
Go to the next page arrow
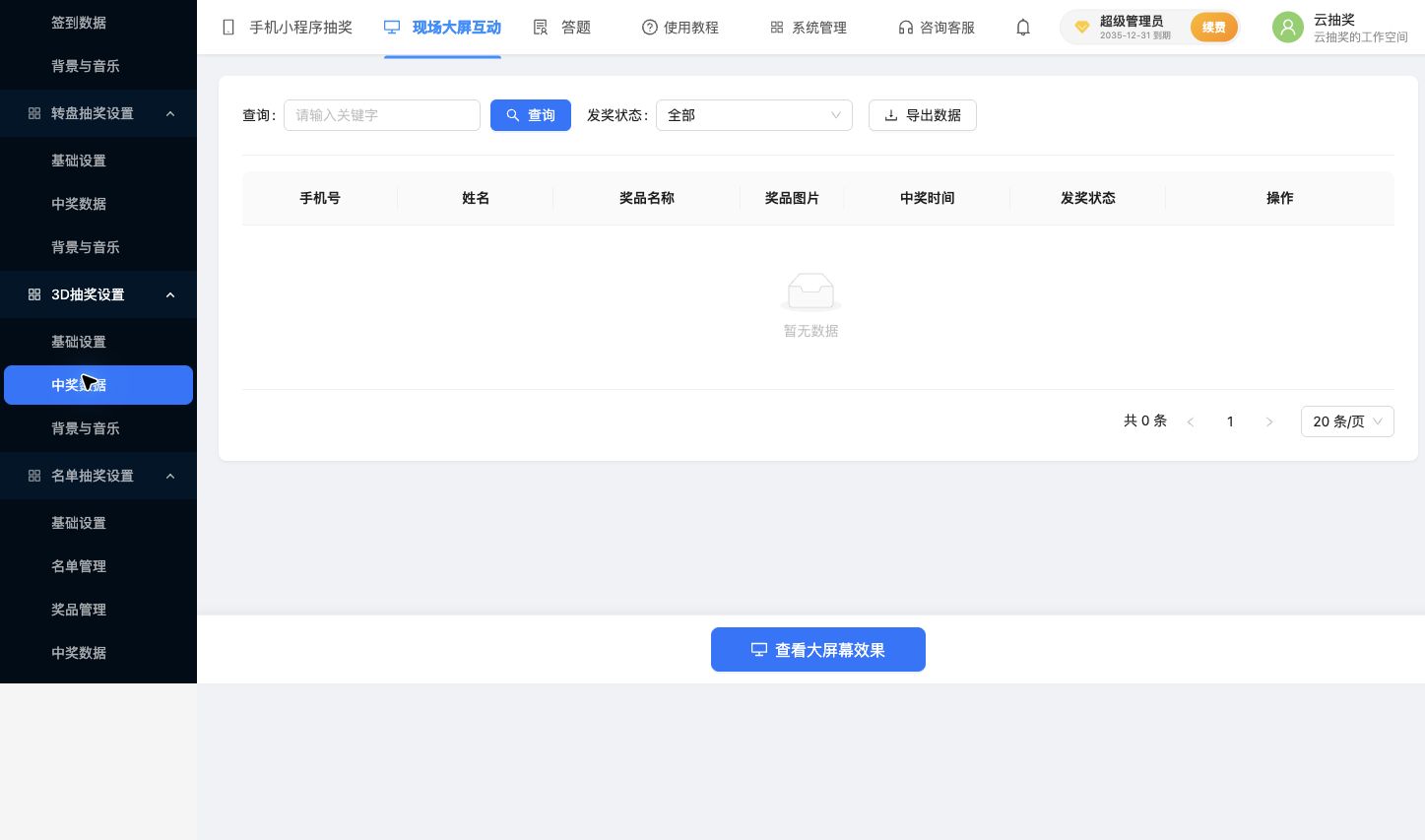pos(1269,421)
